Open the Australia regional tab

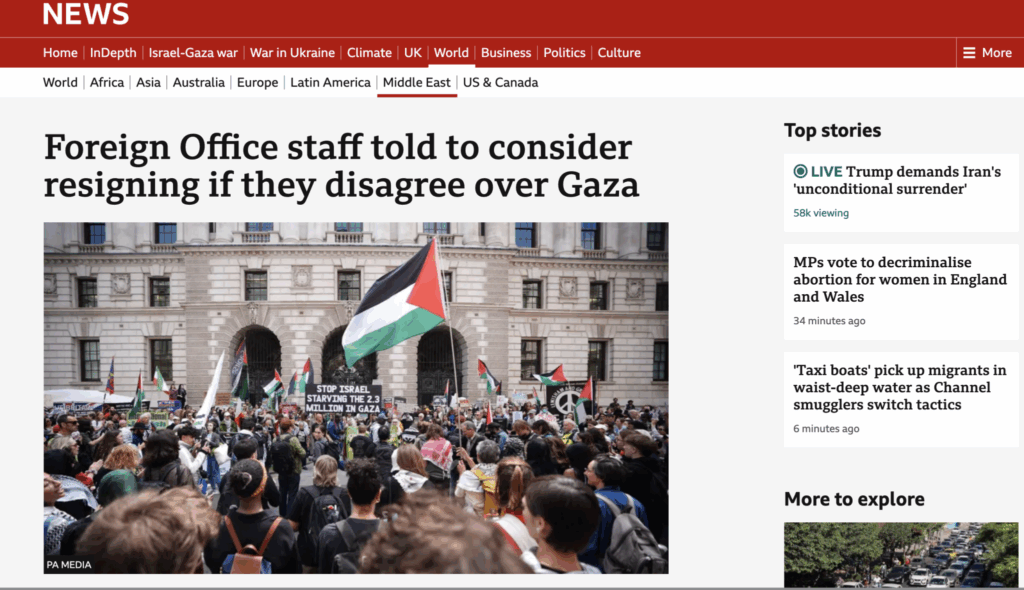pos(199,82)
